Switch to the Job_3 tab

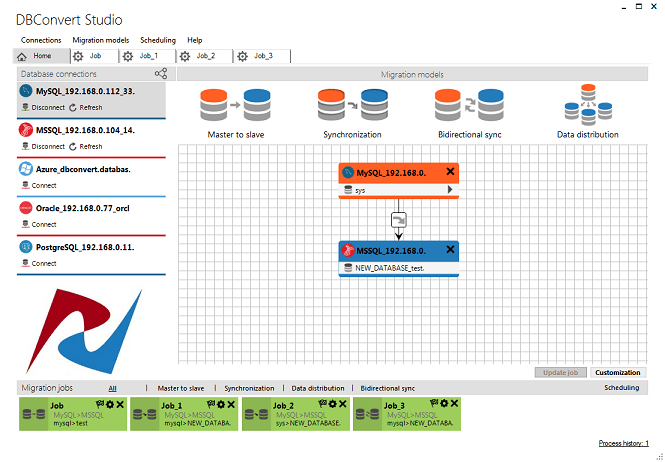pyautogui.click(x=262, y=56)
